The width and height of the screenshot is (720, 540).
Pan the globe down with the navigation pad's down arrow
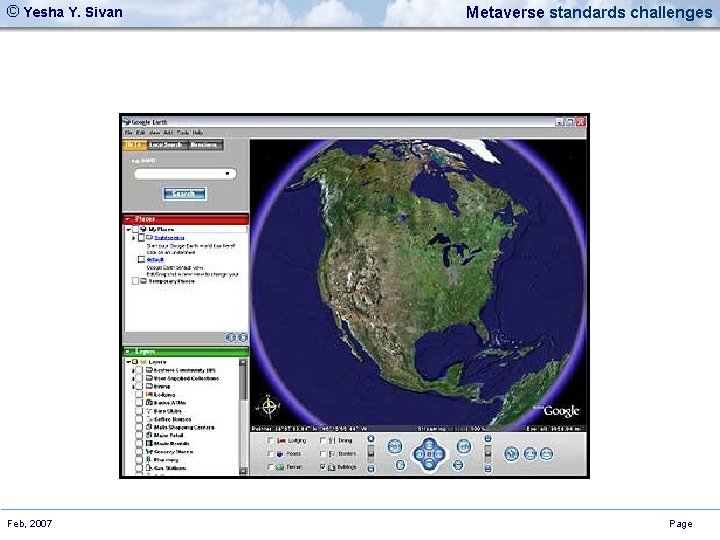428,465
